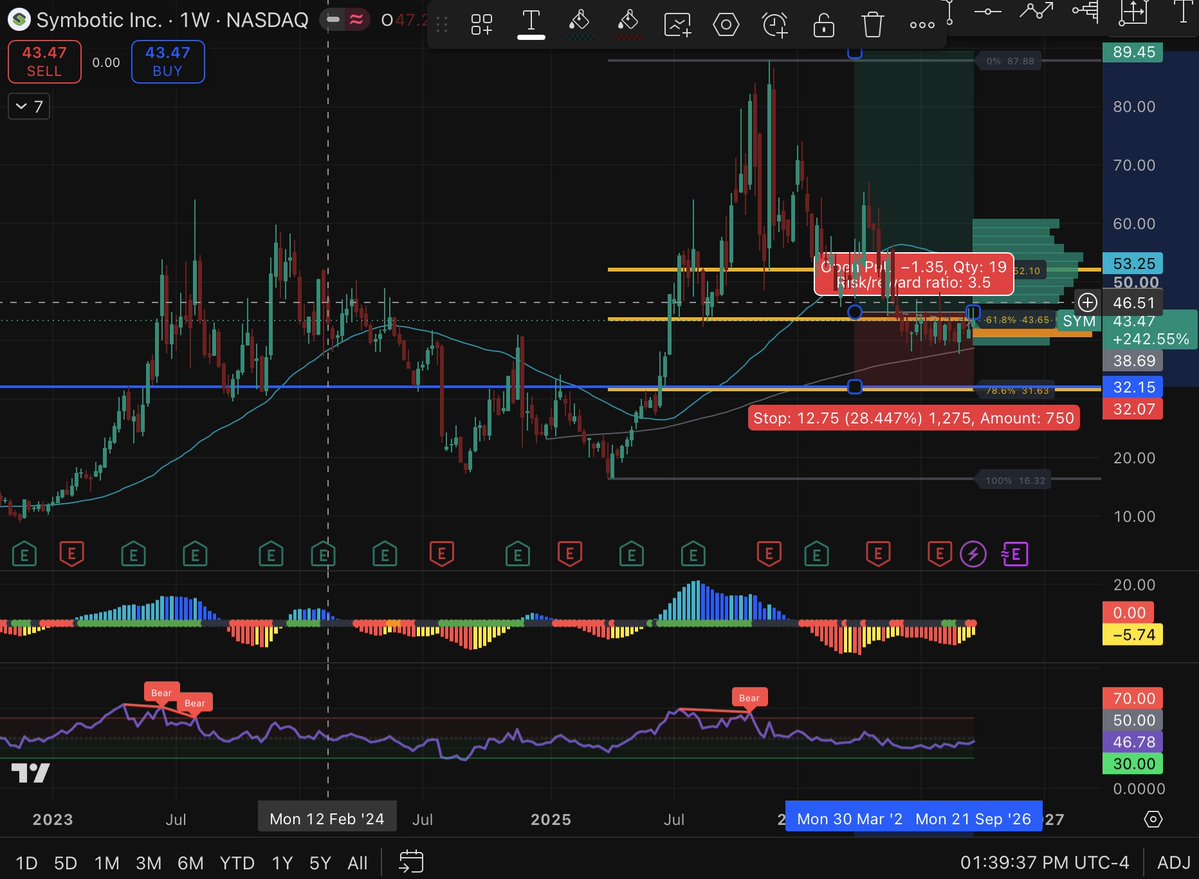This screenshot has height=879, width=1199.
Task: Click the 78.6% 31.63 Fibonacci label
Action: [x=1017, y=391]
